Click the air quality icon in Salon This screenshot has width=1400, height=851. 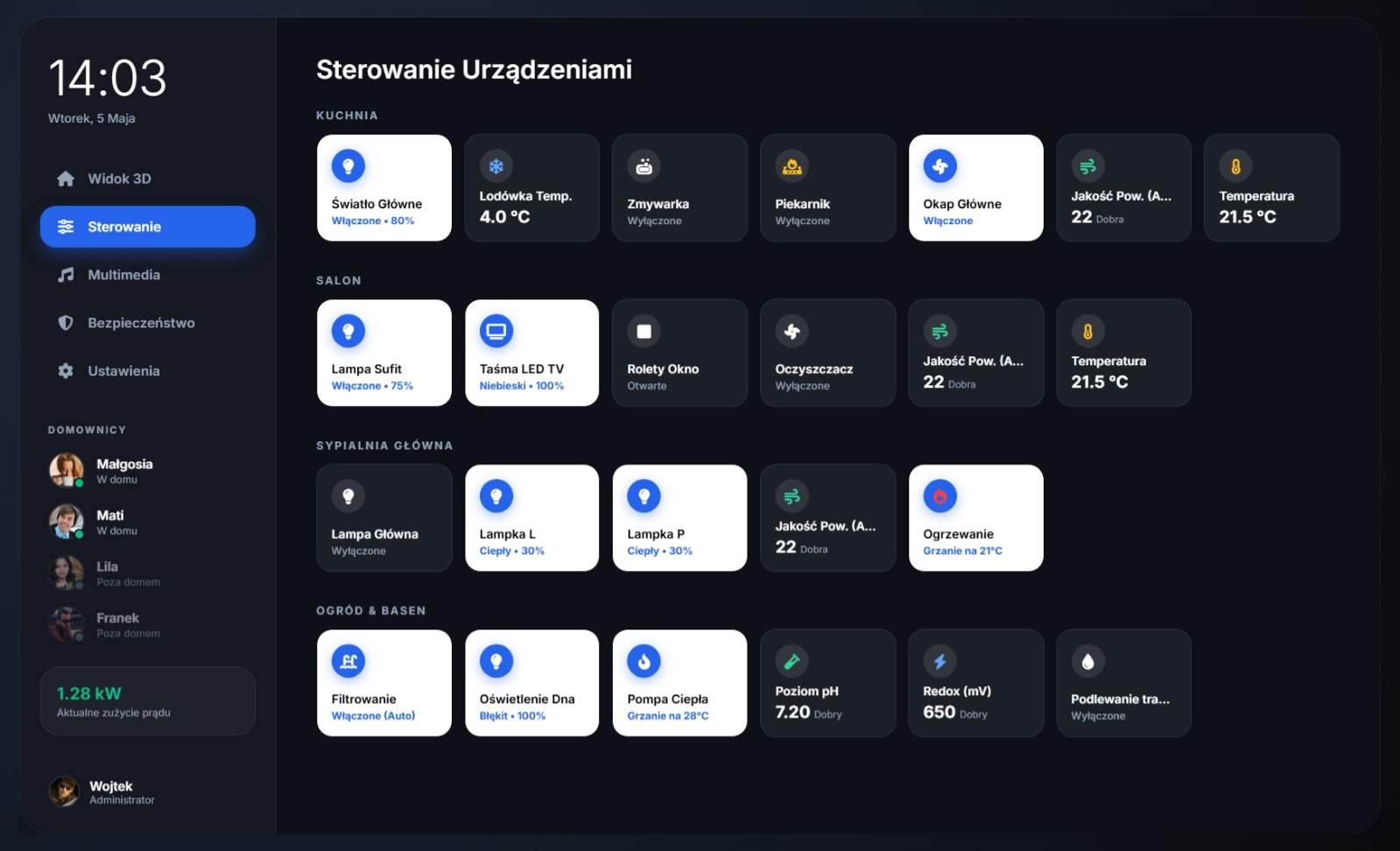point(940,331)
